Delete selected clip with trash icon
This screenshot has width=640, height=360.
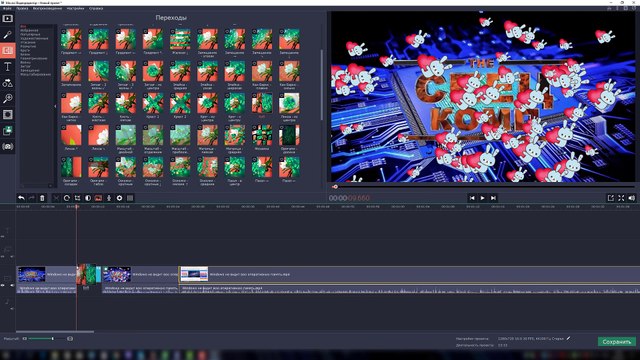(x=42, y=198)
